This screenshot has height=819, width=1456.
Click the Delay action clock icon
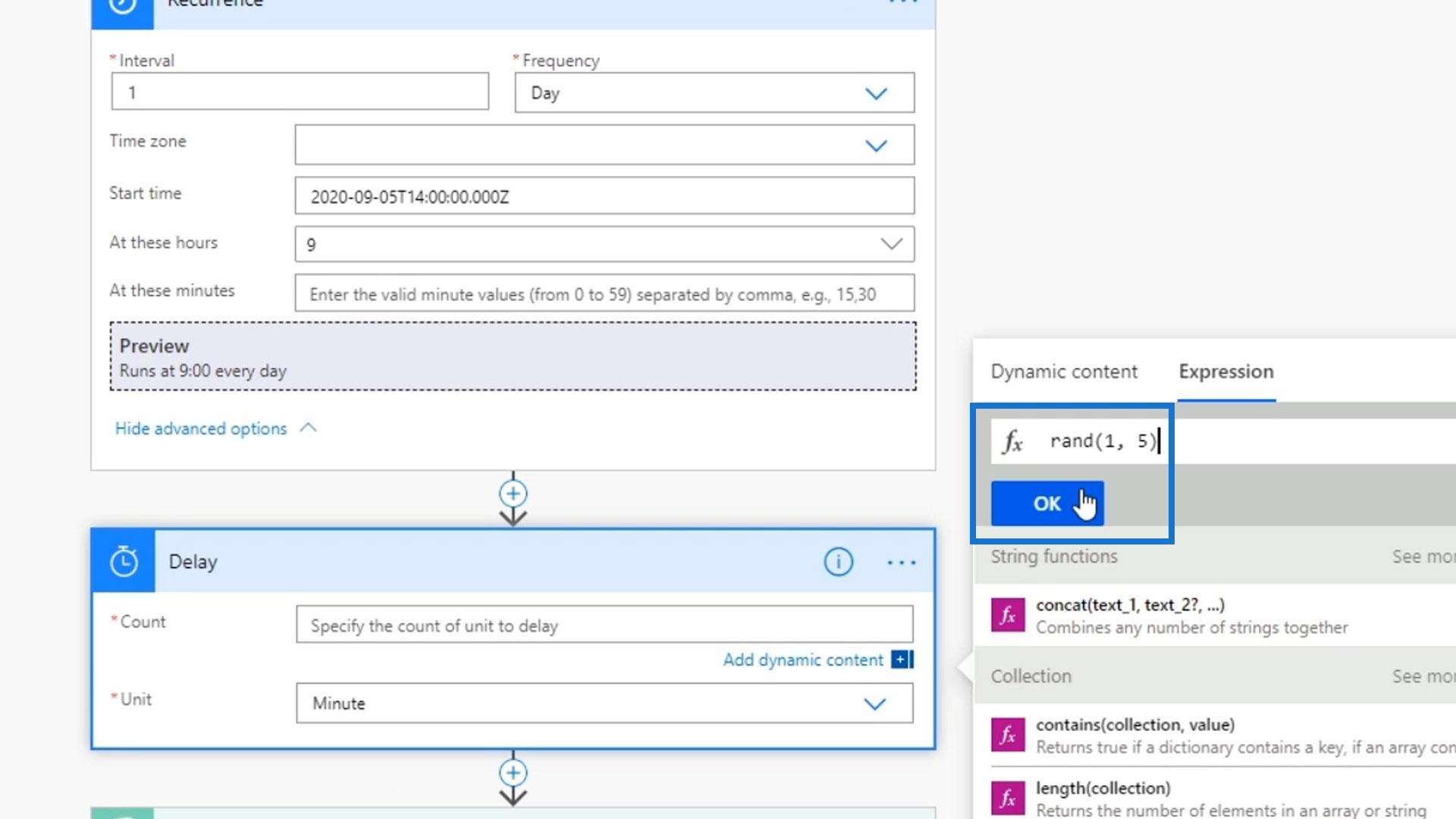(x=124, y=561)
